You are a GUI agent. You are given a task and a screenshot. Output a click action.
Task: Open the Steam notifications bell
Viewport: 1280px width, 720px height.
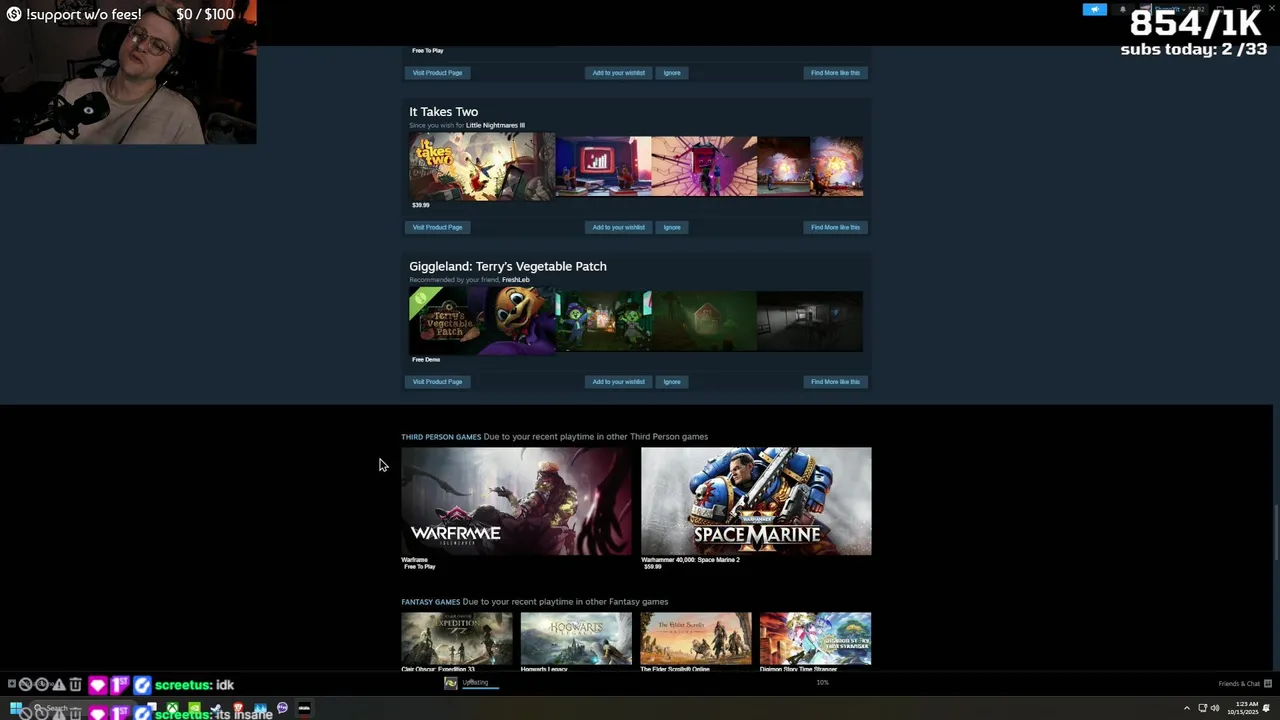click(1122, 10)
